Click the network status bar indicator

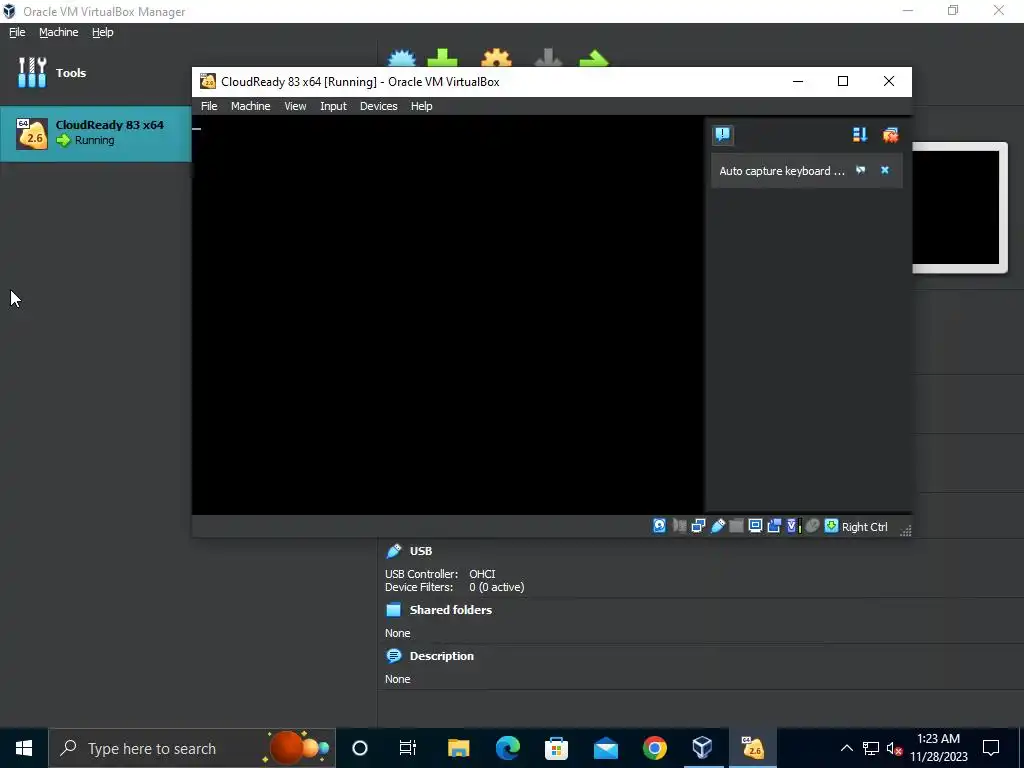pos(698,526)
